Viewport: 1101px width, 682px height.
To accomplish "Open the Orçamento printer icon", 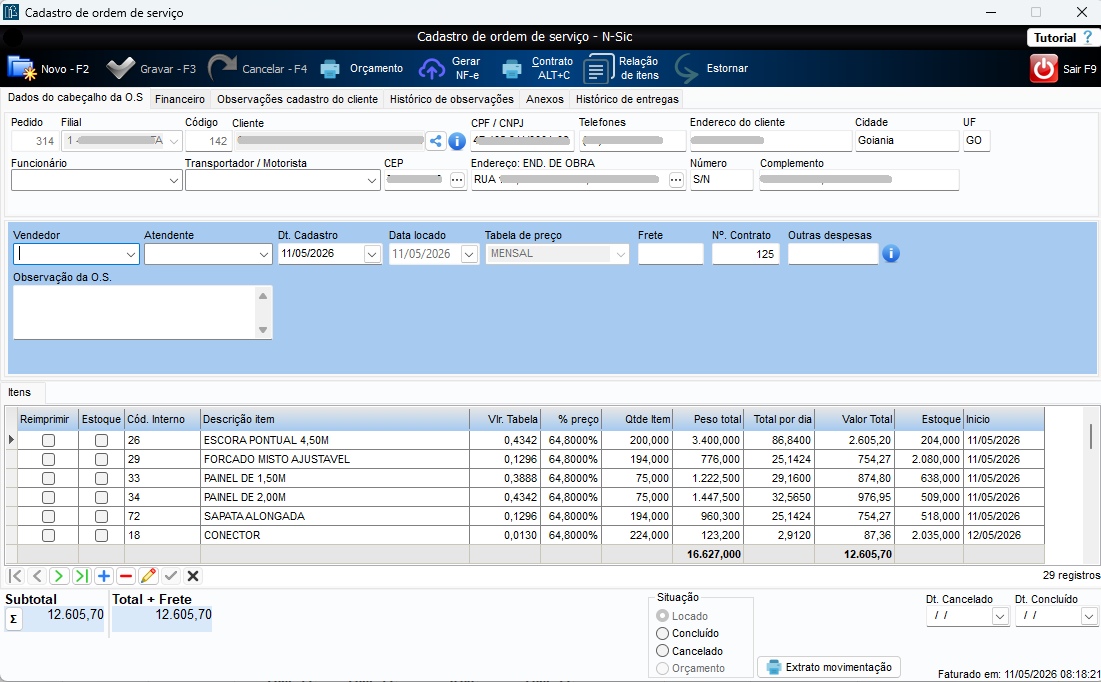I will (x=330, y=69).
